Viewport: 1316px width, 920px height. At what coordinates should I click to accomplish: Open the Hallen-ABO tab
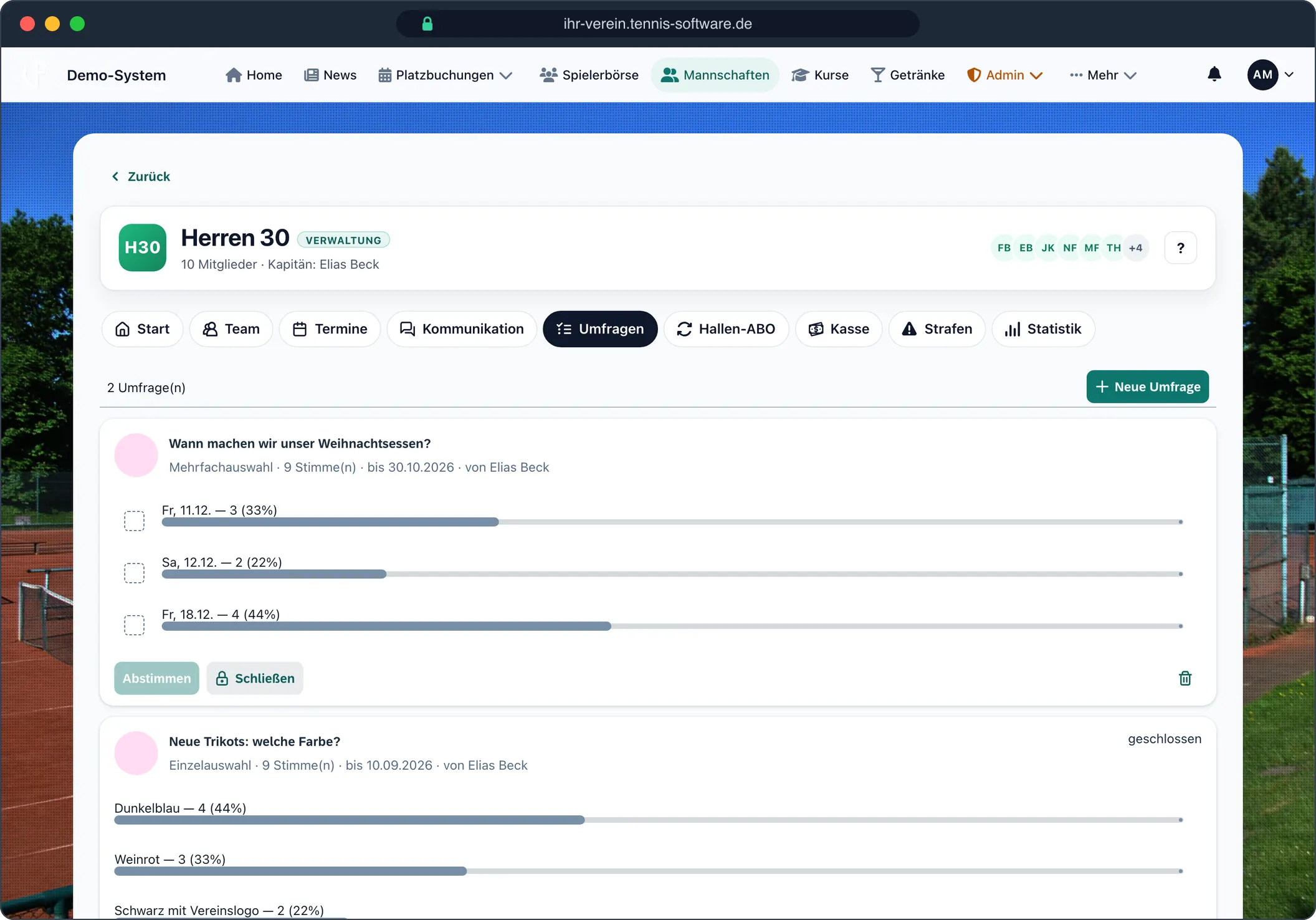(726, 328)
